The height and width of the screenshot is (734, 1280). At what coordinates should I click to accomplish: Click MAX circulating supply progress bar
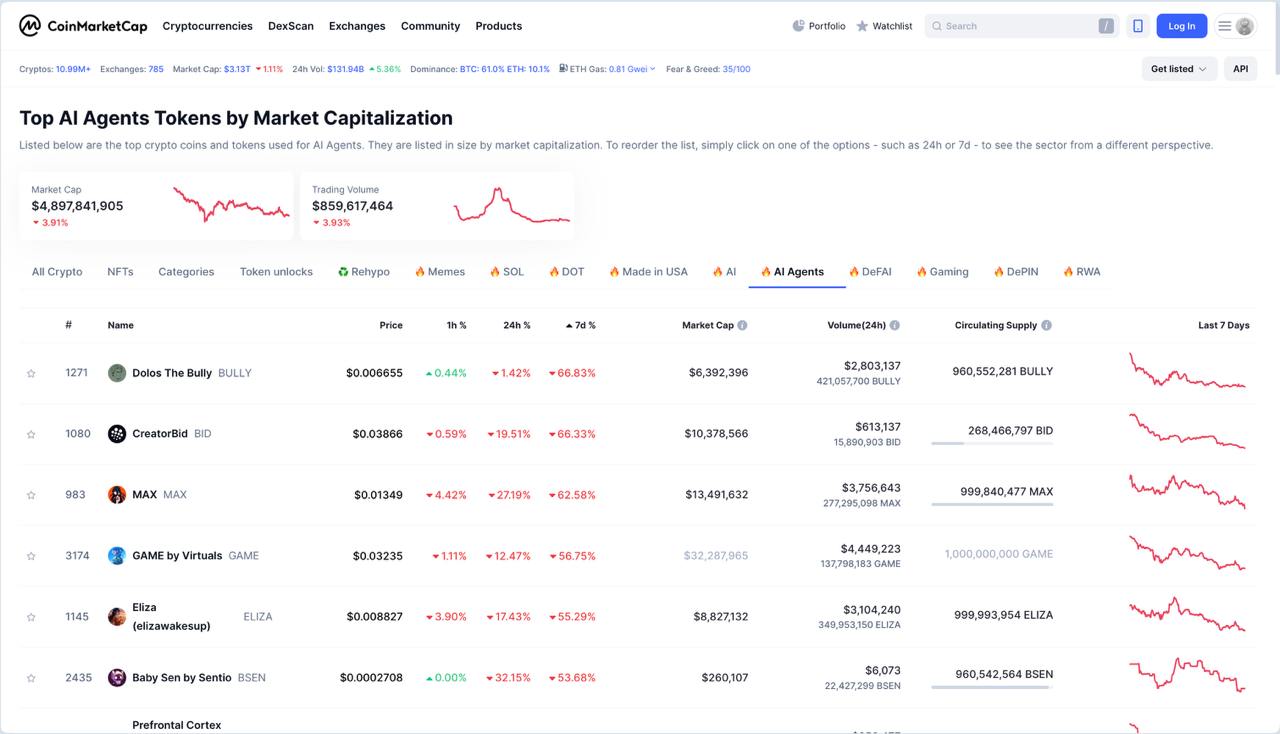point(992,504)
